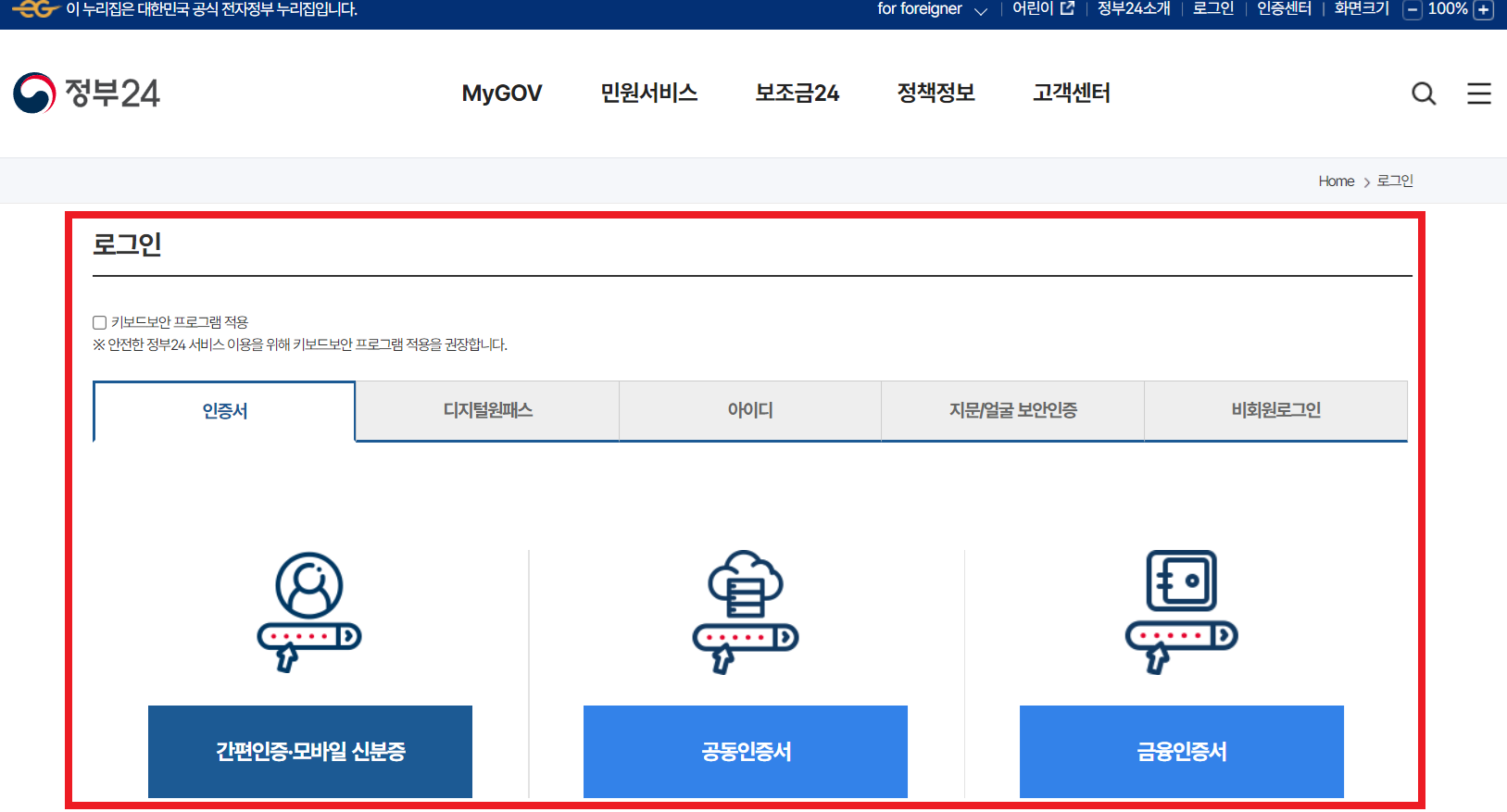Click the e-government emblem icon in top bar

coord(36,9)
